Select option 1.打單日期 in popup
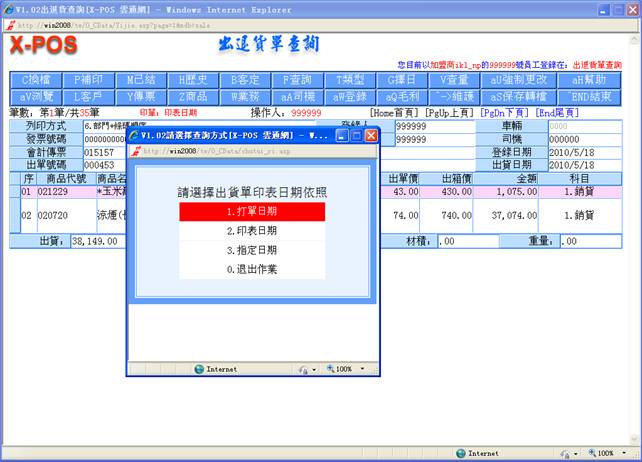 [251, 212]
